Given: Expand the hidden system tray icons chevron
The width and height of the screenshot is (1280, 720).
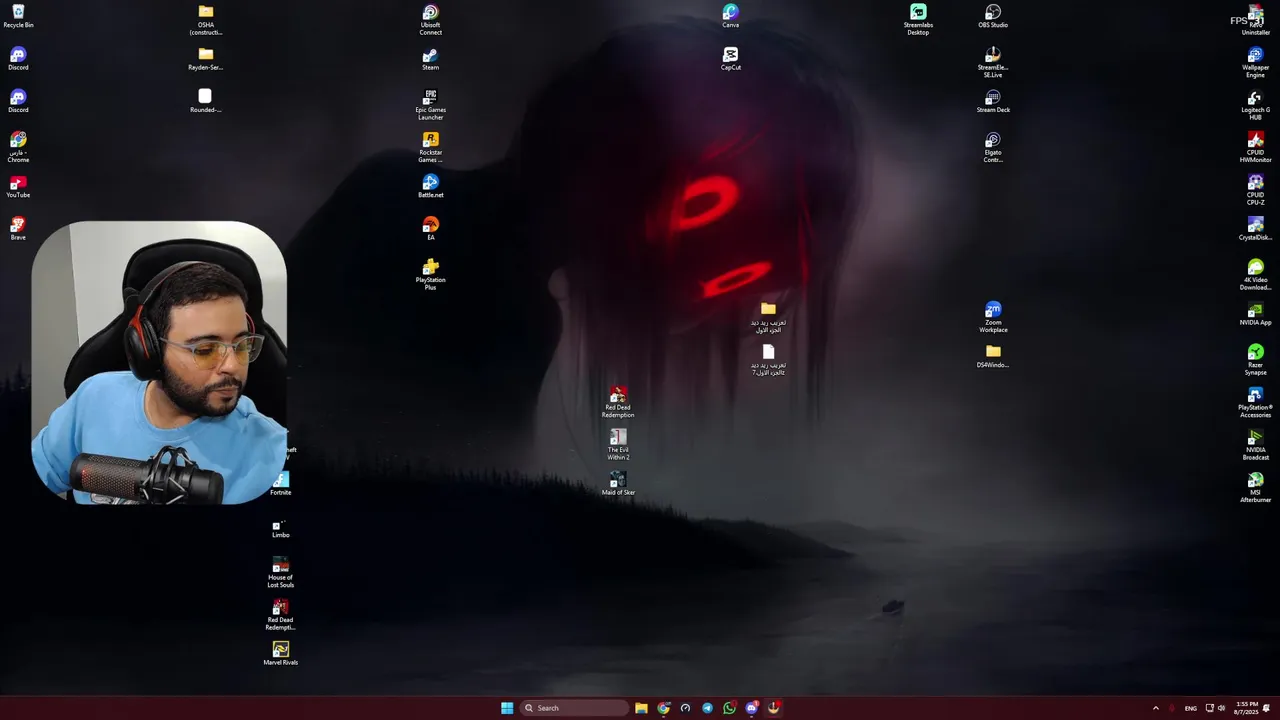Looking at the screenshot, I should 1156,708.
